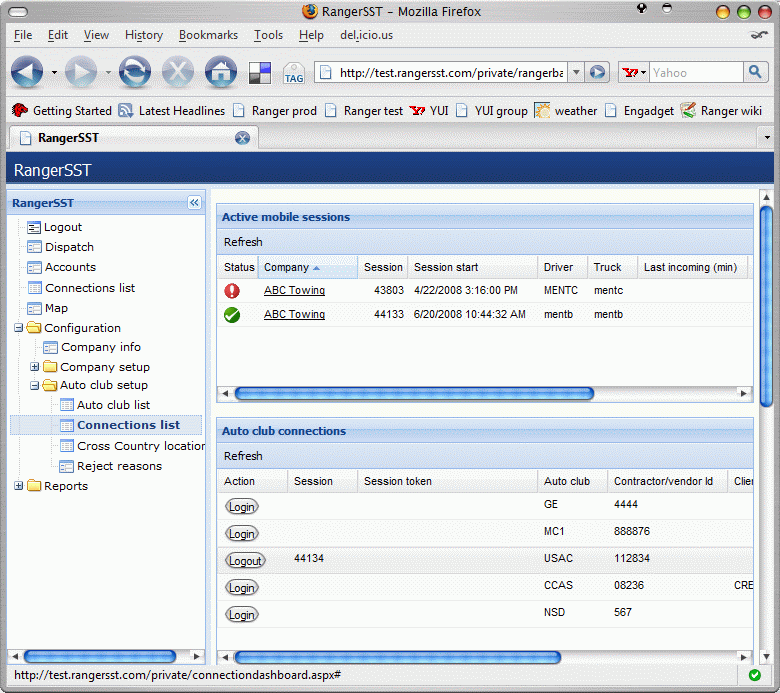The width and height of the screenshot is (780, 693).
Task: Open the first ABC Towing link
Action: click(x=294, y=291)
